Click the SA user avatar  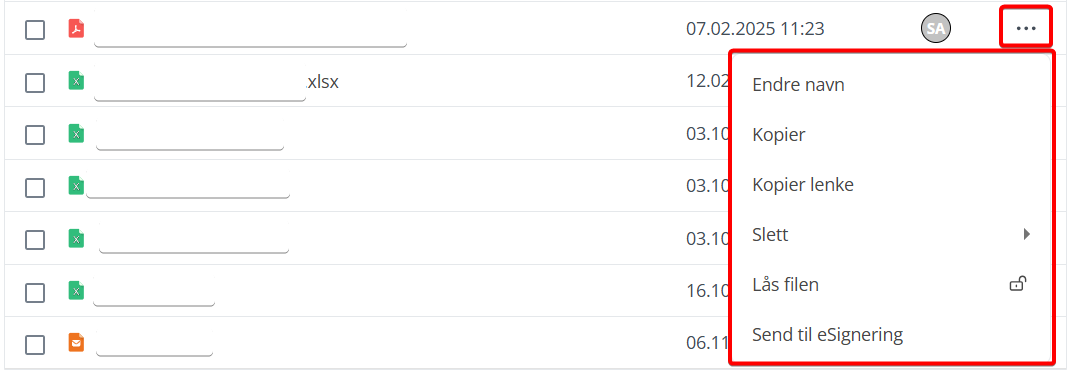(x=936, y=29)
